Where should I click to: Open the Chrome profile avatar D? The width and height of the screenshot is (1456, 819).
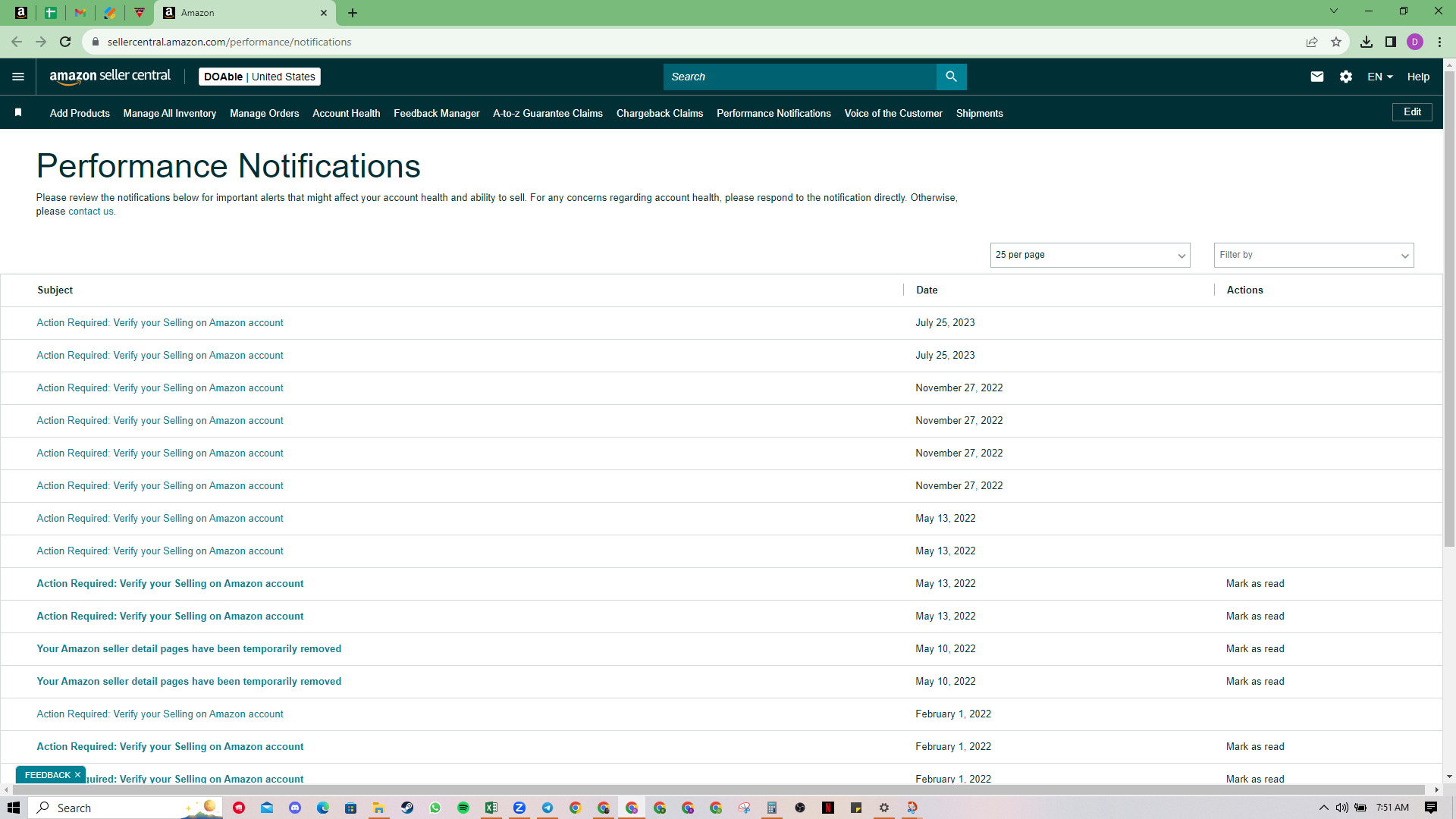click(1415, 42)
